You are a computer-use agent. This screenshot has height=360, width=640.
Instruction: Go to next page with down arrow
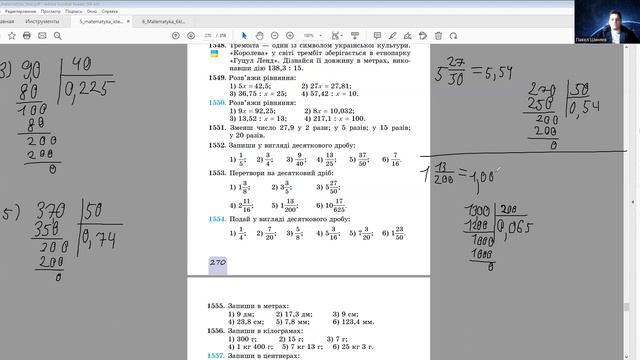point(191,36)
